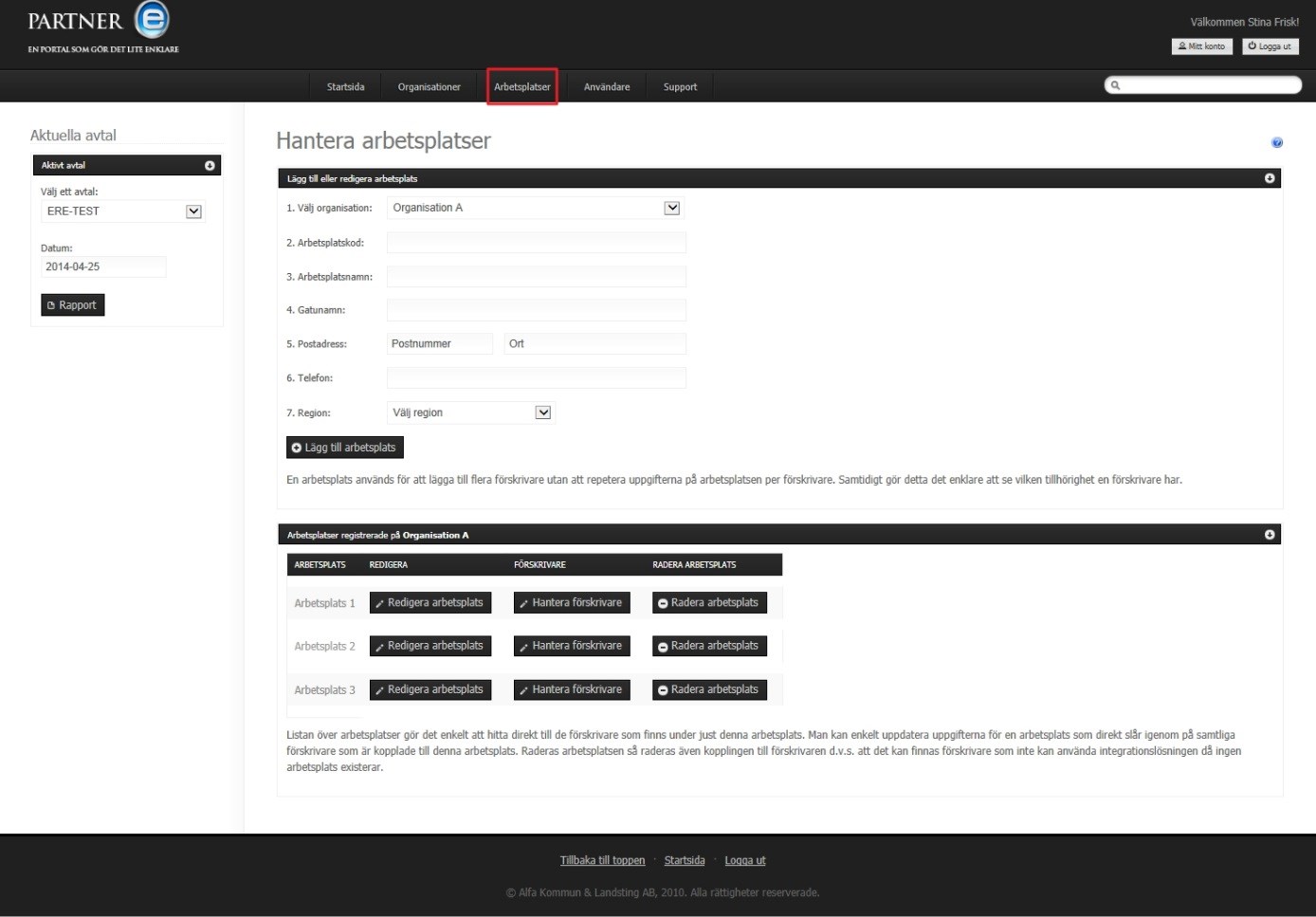Click the Rapport button
This screenshot has width=1316, height=917.
click(73, 305)
